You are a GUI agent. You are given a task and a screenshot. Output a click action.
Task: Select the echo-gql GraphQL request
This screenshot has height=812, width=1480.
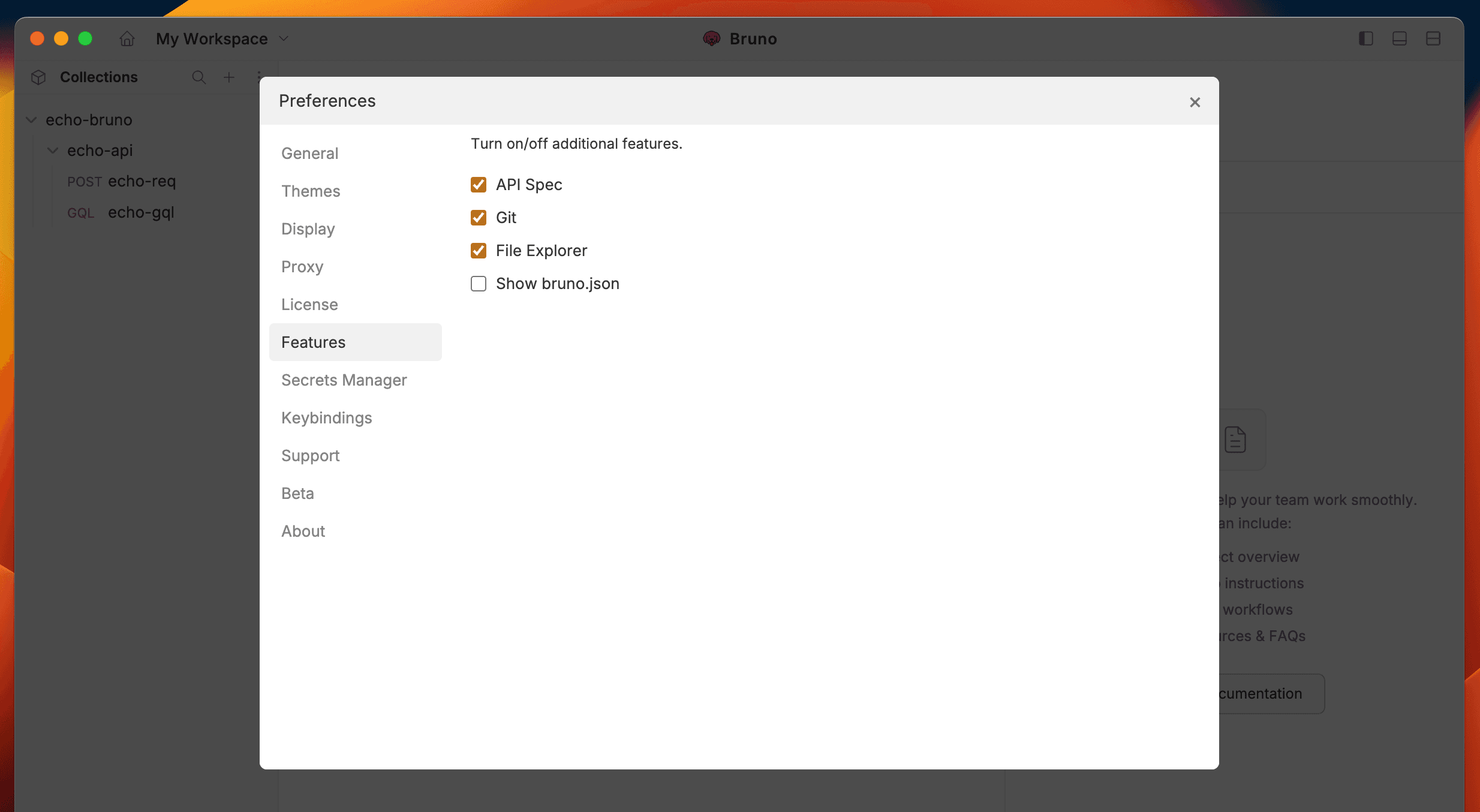pos(141,212)
